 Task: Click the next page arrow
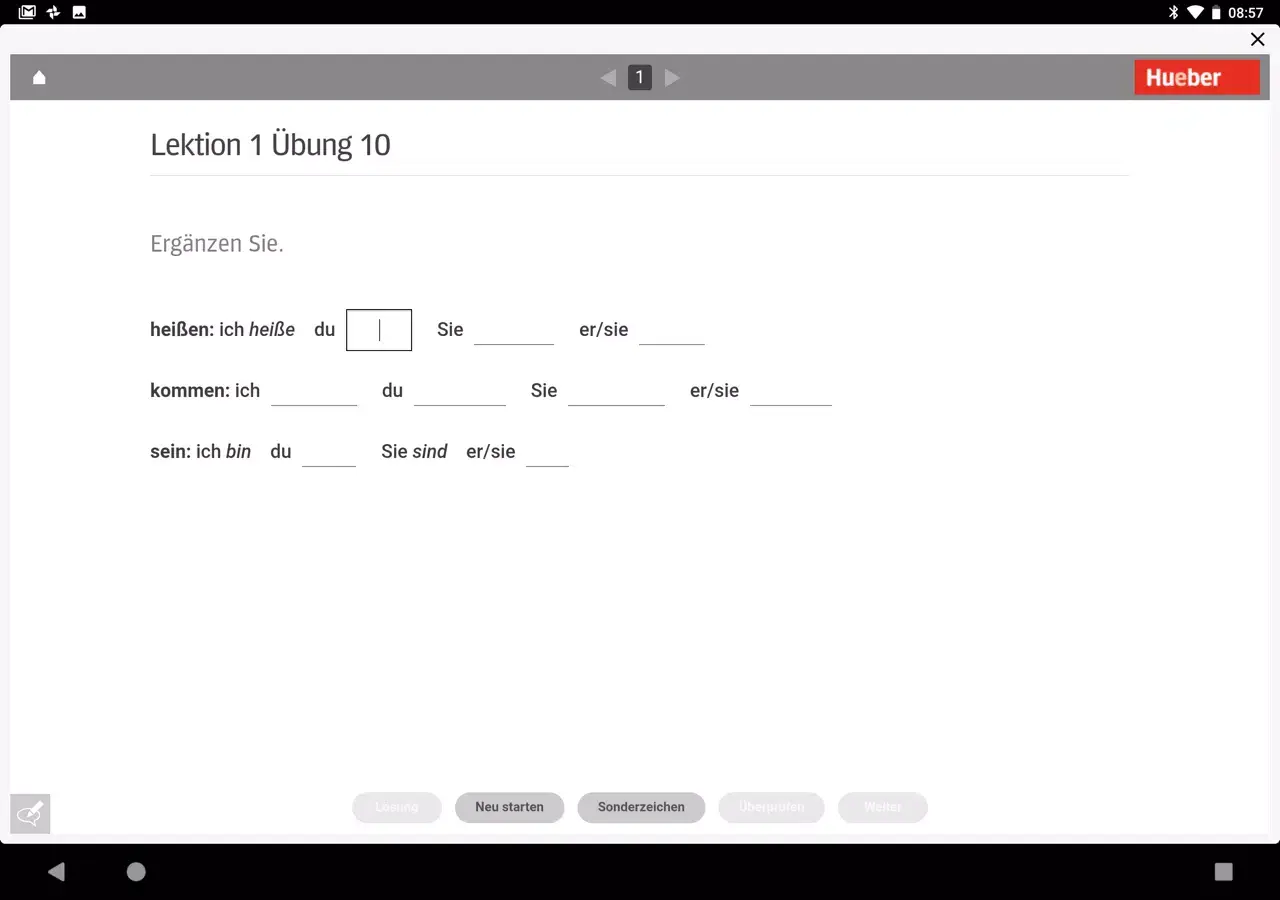tap(672, 77)
